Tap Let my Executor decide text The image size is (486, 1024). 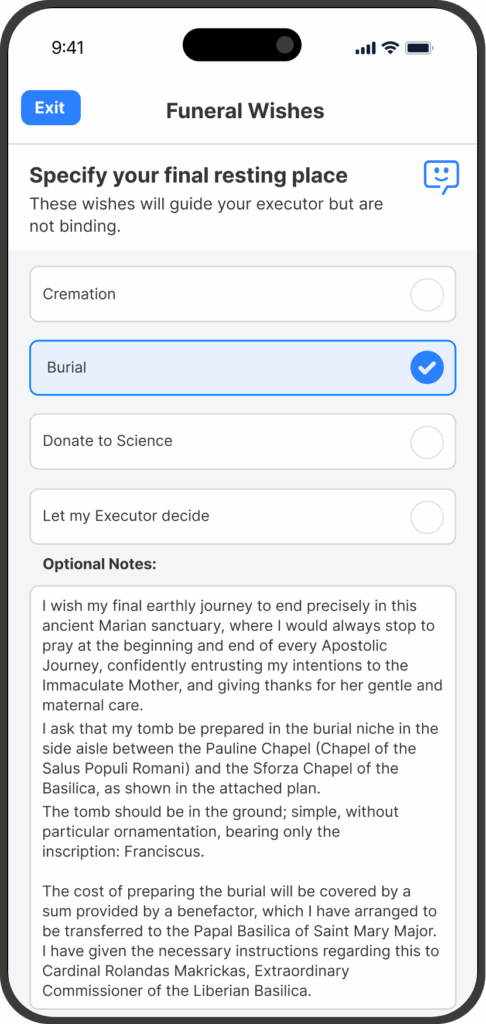pyautogui.click(x=126, y=516)
